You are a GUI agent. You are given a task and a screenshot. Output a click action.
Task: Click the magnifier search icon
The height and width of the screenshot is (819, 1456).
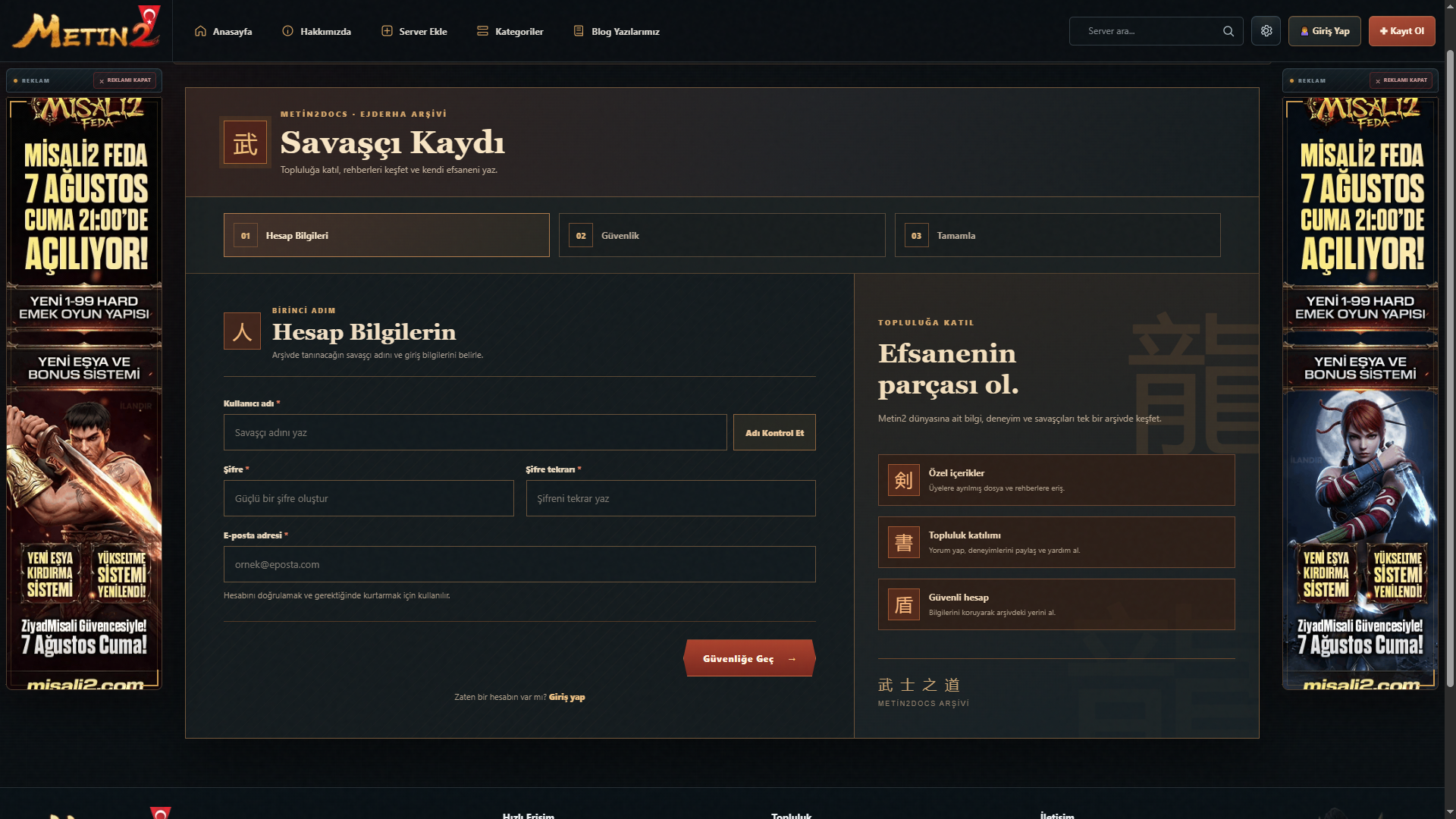[1228, 31]
